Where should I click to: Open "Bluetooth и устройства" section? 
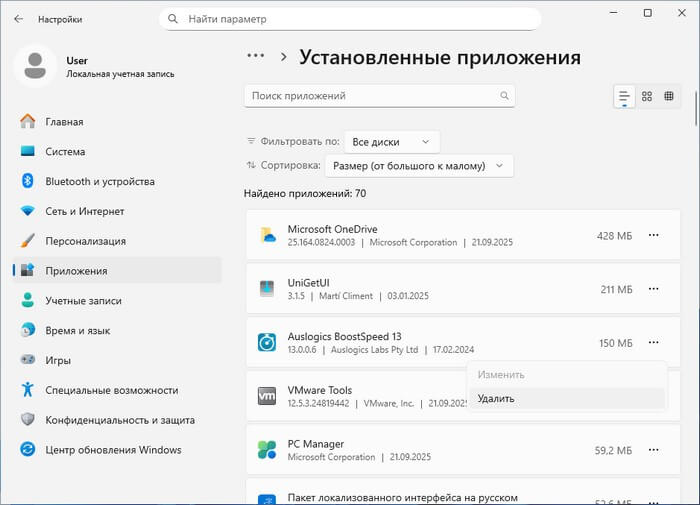(99, 182)
